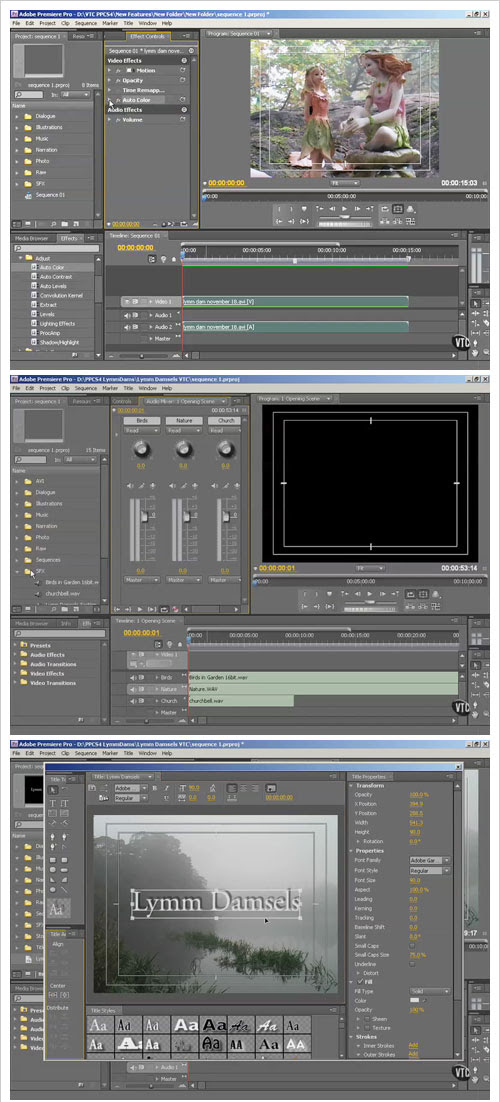Expand Video Transitions in Effects panel
This screenshot has height=1102, width=500.
point(15,682)
